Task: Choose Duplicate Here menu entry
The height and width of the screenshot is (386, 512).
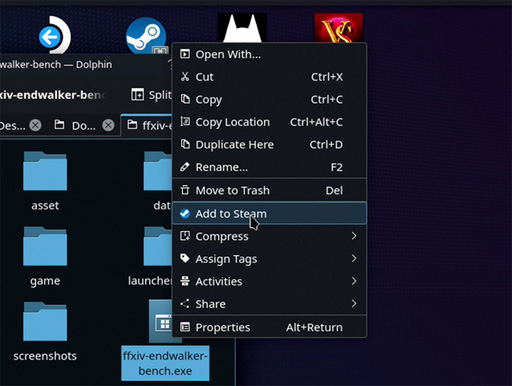Action: pos(269,145)
